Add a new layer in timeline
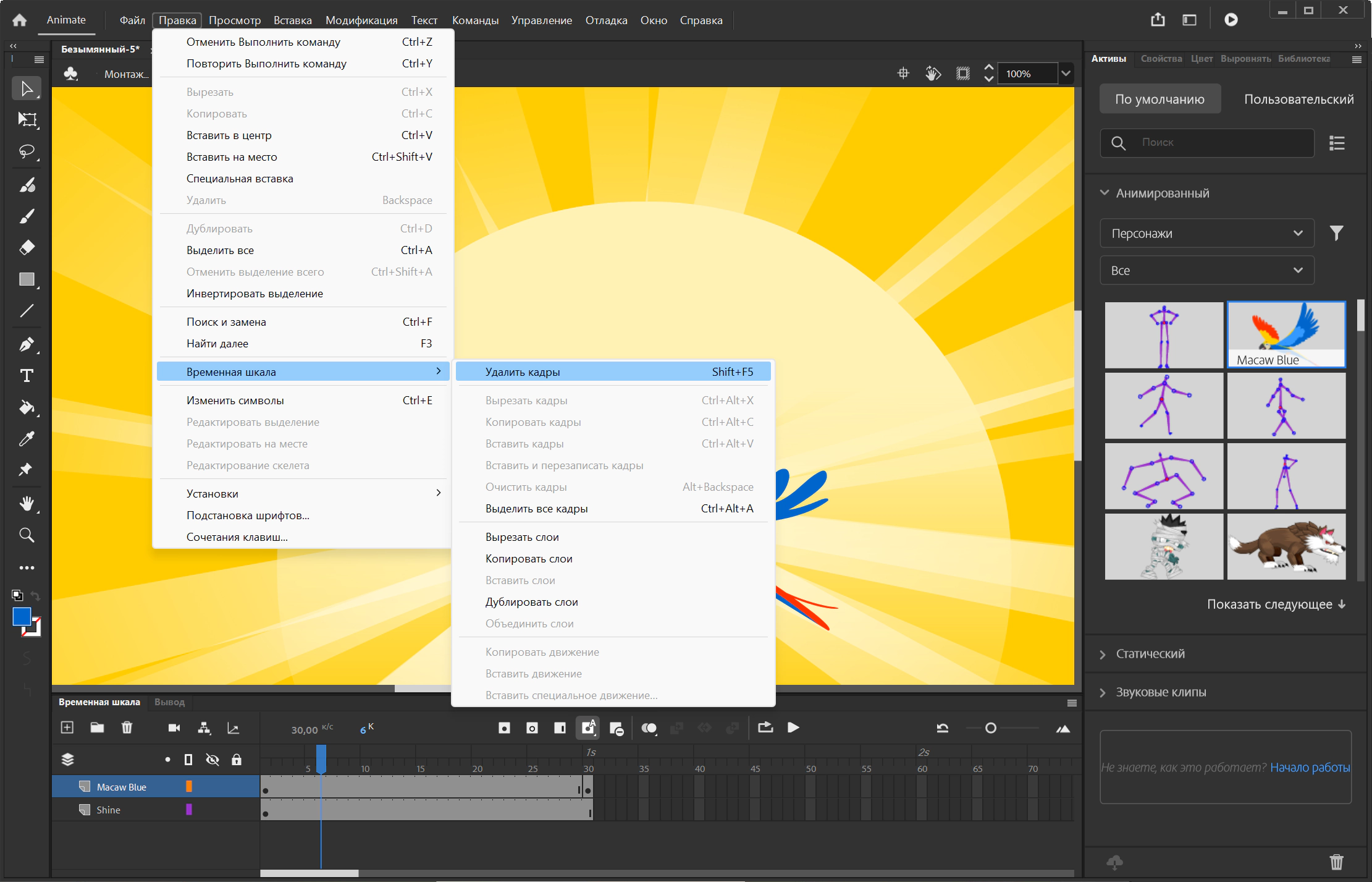Image resolution: width=1372 pixels, height=882 pixels. click(x=67, y=727)
